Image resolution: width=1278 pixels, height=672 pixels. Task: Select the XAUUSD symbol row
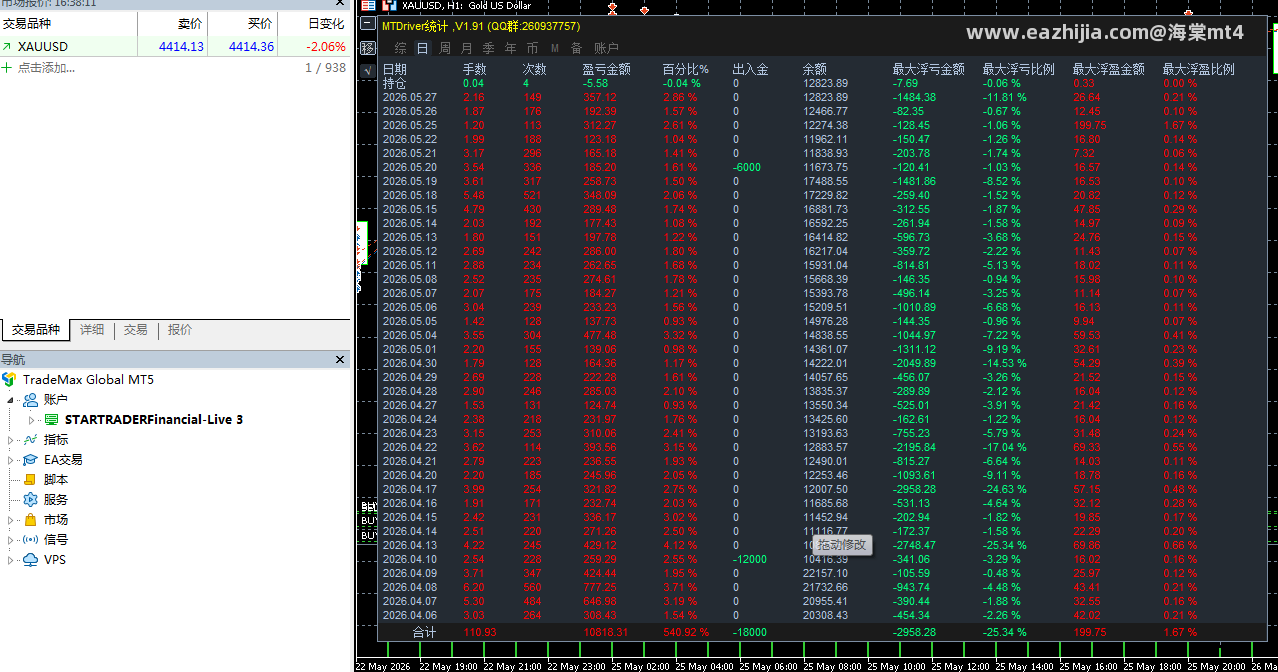pos(175,46)
